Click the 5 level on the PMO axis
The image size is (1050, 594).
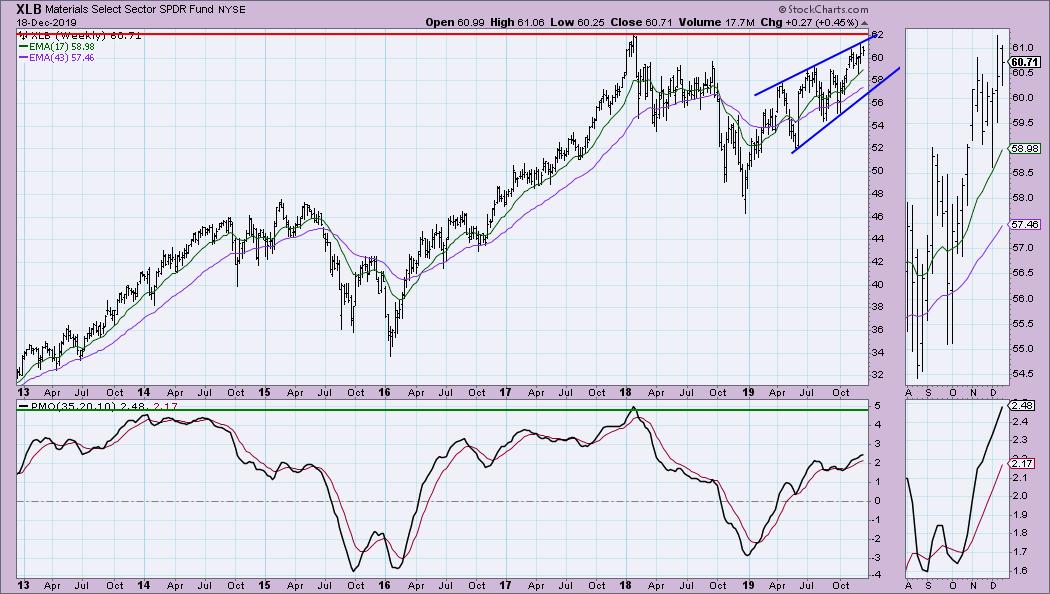[x=877, y=406]
